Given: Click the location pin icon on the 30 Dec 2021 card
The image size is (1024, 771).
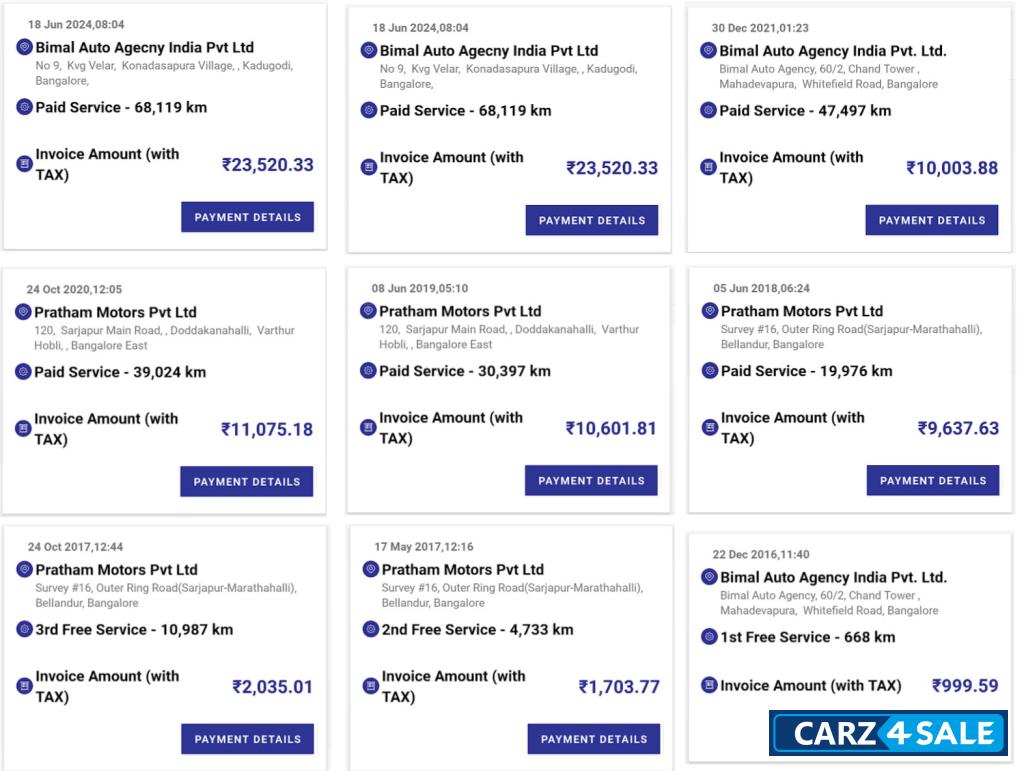Looking at the screenshot, I should [708, 50].
